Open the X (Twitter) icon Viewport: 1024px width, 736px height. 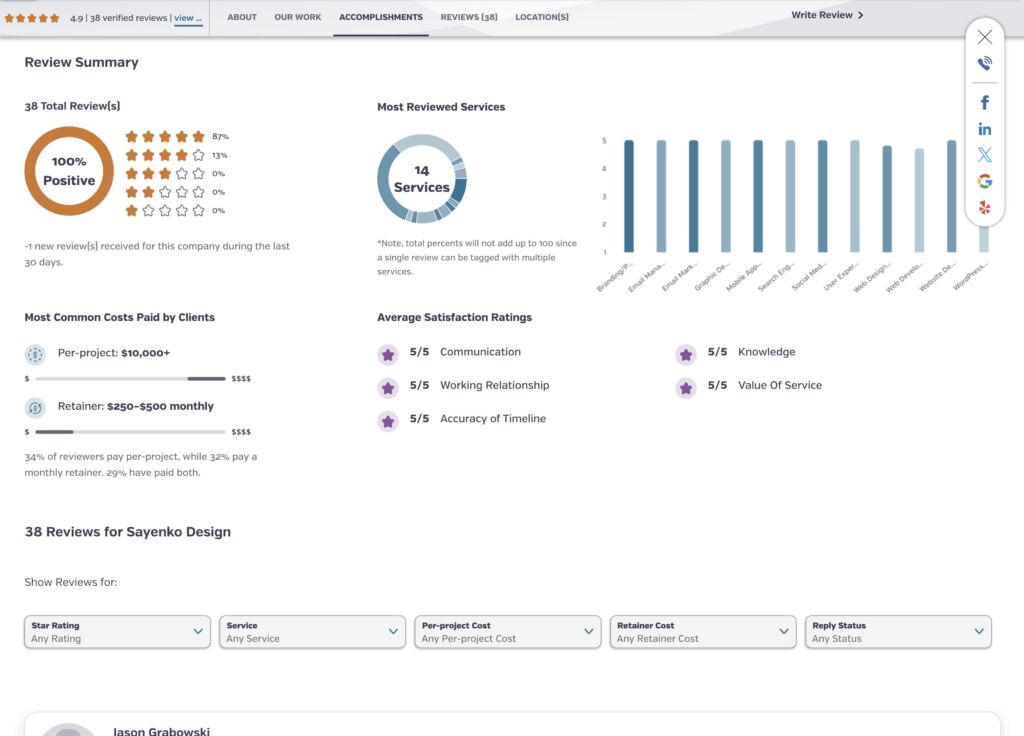tap(984, 155)
